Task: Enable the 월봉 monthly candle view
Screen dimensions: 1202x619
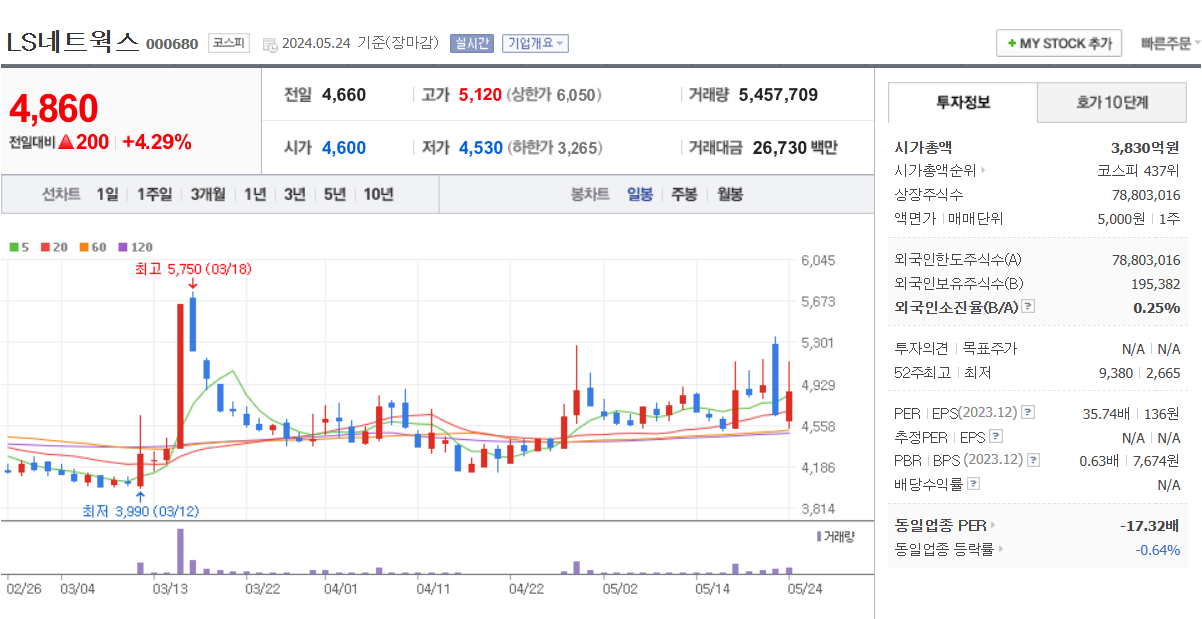Action: [x=728, y=194]
